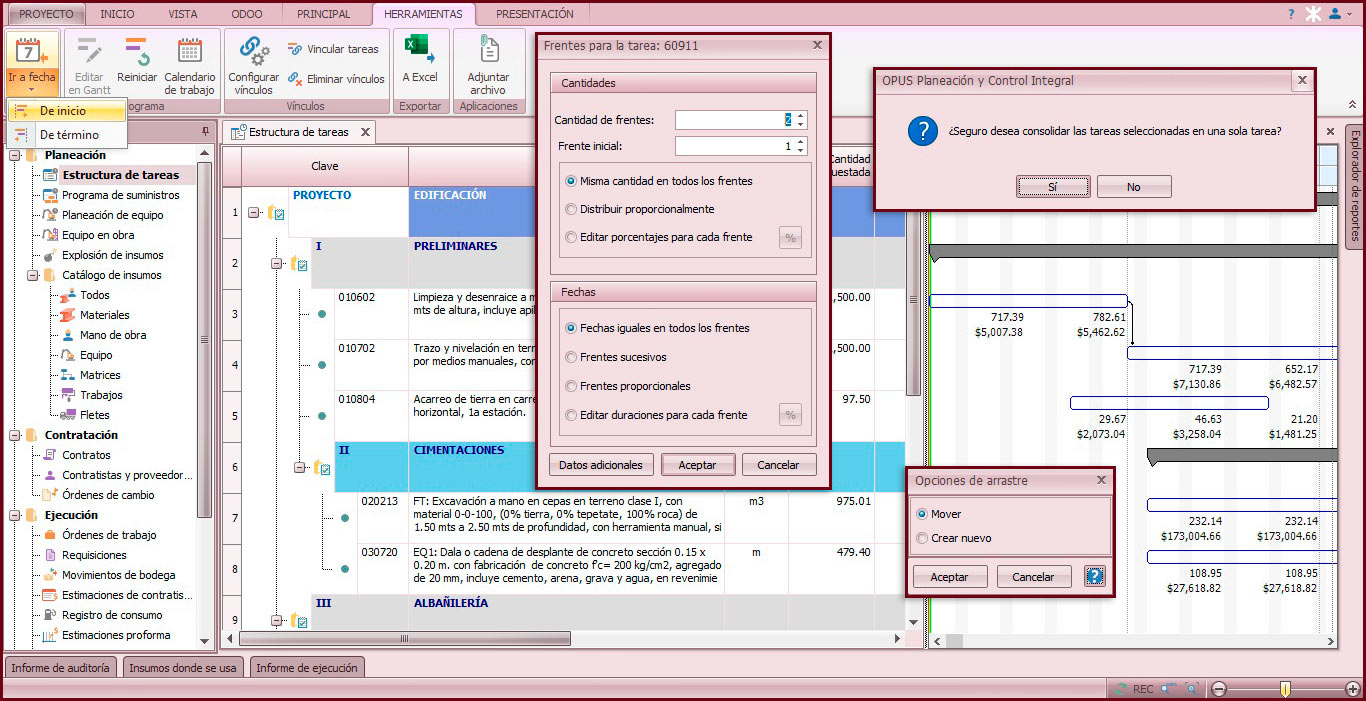Open Planeación de equipo in tree
This screenshot has height=701, width=1366.
tap(112, 215)
